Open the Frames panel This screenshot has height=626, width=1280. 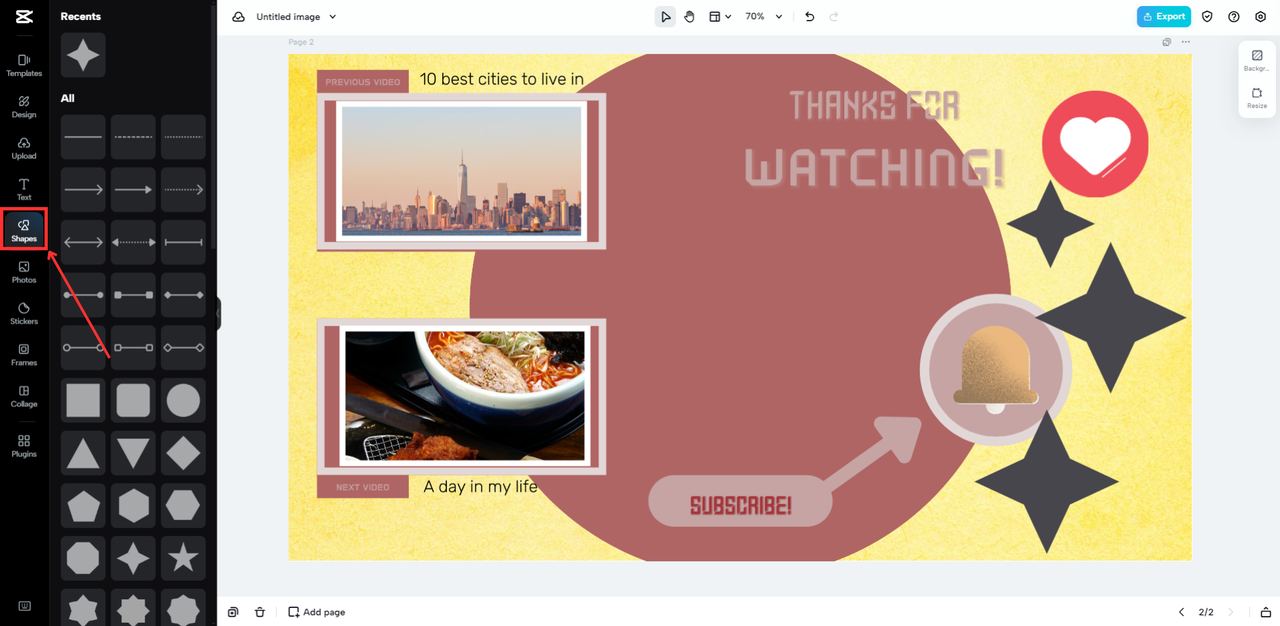24,355
